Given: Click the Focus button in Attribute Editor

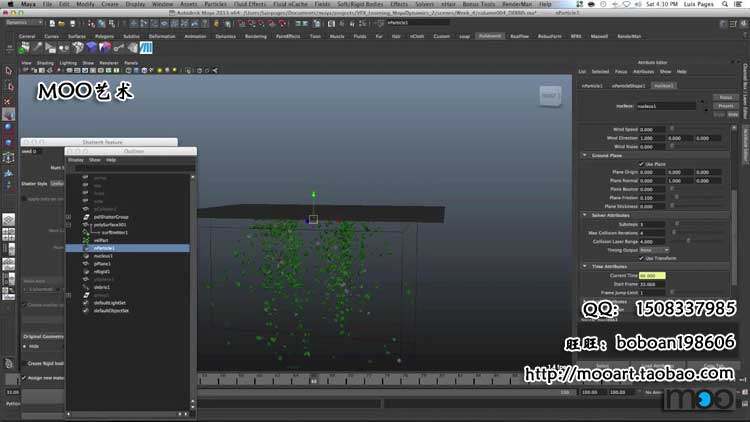Looking at the screenshot, I should [x=726, y=97].
